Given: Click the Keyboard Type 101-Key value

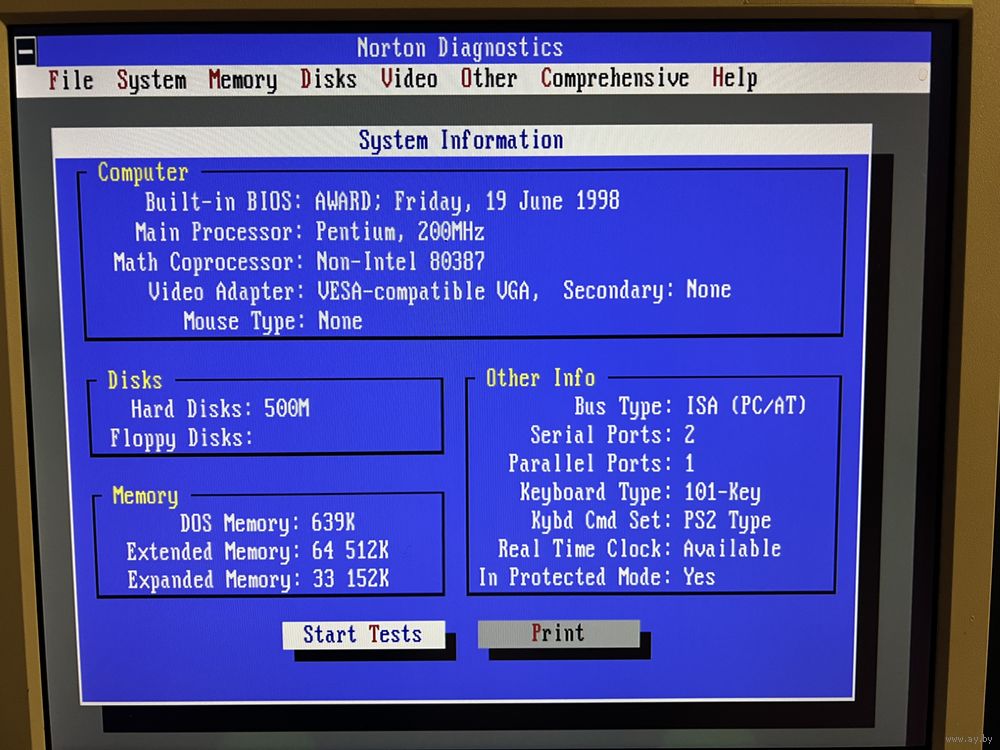Looking at the screenshot, I should click(x=722, y=492).
